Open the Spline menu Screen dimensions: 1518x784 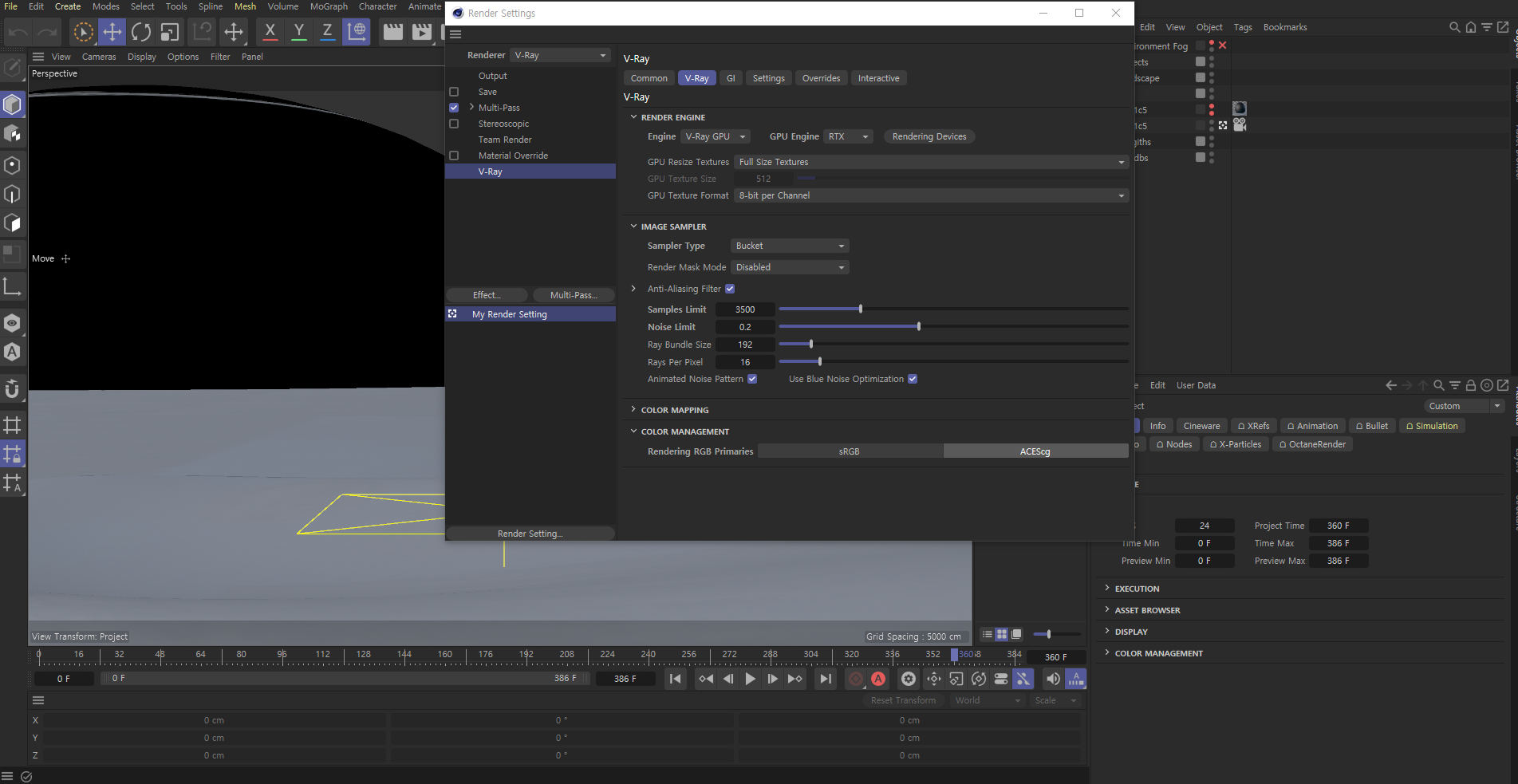pos(211,6)
